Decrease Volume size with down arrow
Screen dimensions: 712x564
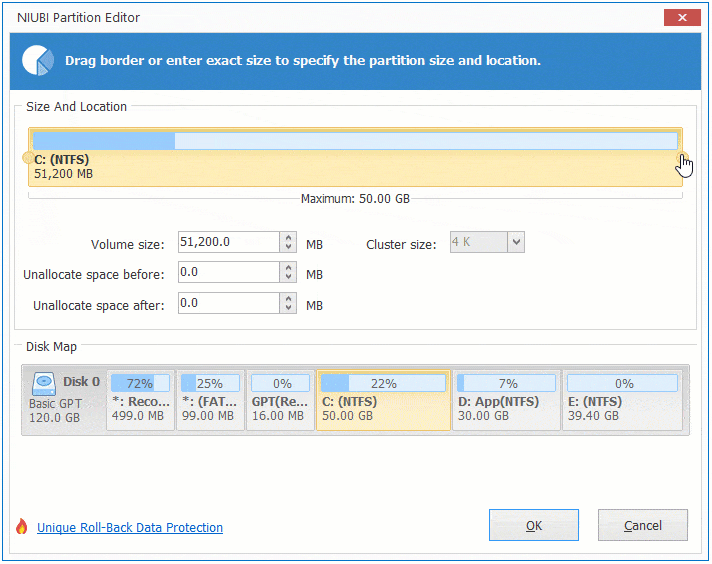point(289,248)
